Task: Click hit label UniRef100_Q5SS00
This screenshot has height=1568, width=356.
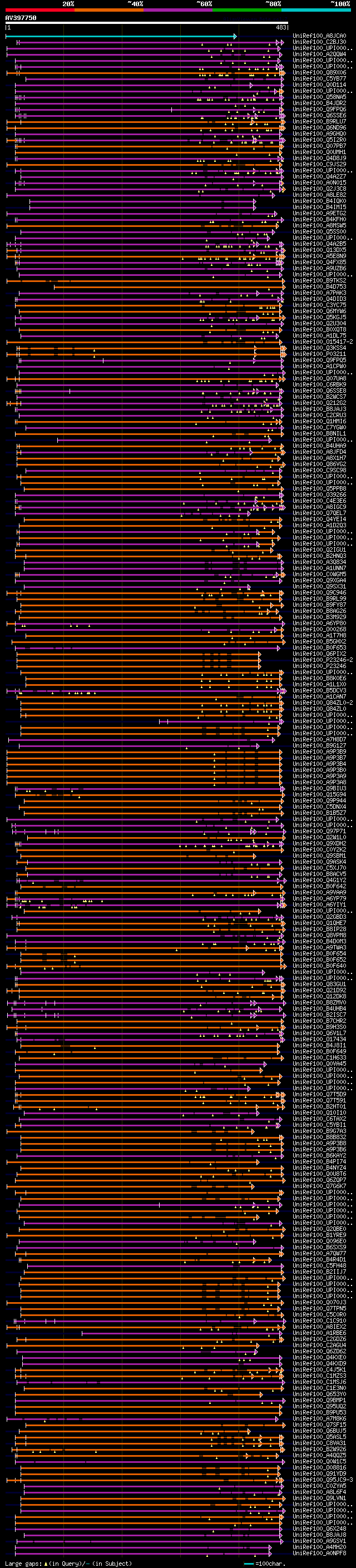Action: (319, 232)
